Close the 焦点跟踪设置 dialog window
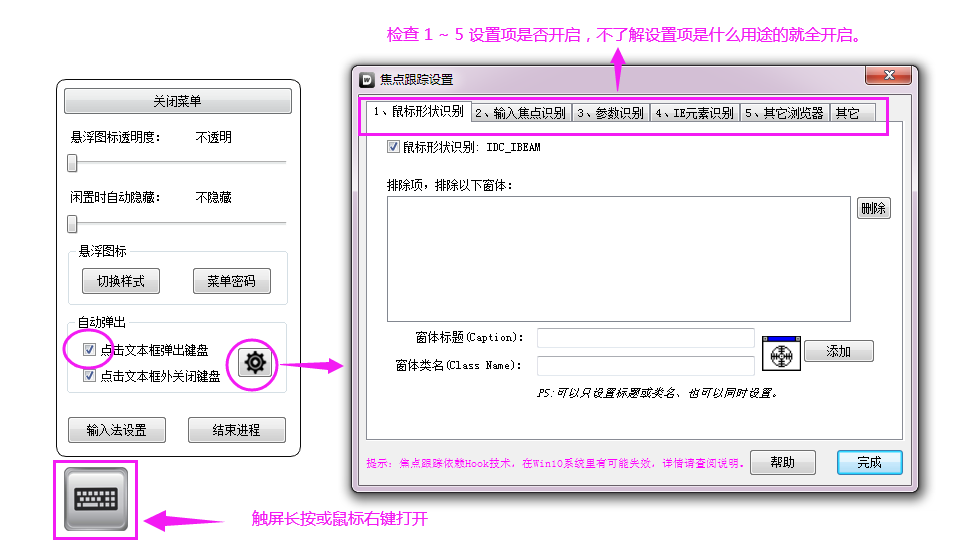The width and height of the screenshot is (968, 559). (x=888, y=76)
